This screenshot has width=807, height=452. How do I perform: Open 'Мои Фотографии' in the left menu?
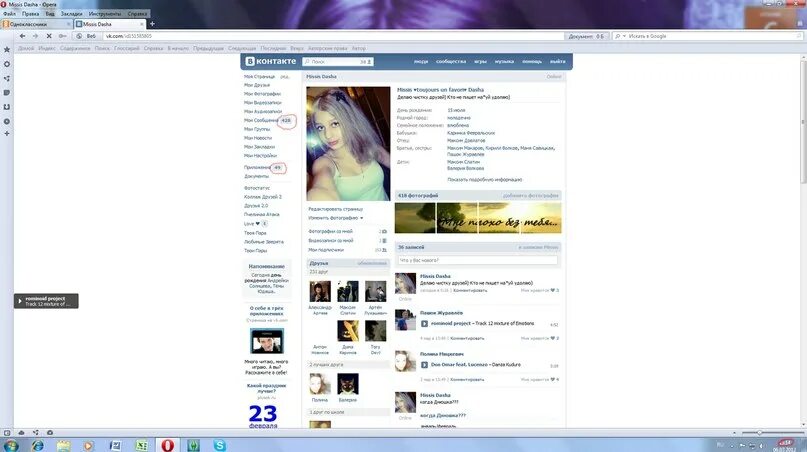(x=262, y=94)
